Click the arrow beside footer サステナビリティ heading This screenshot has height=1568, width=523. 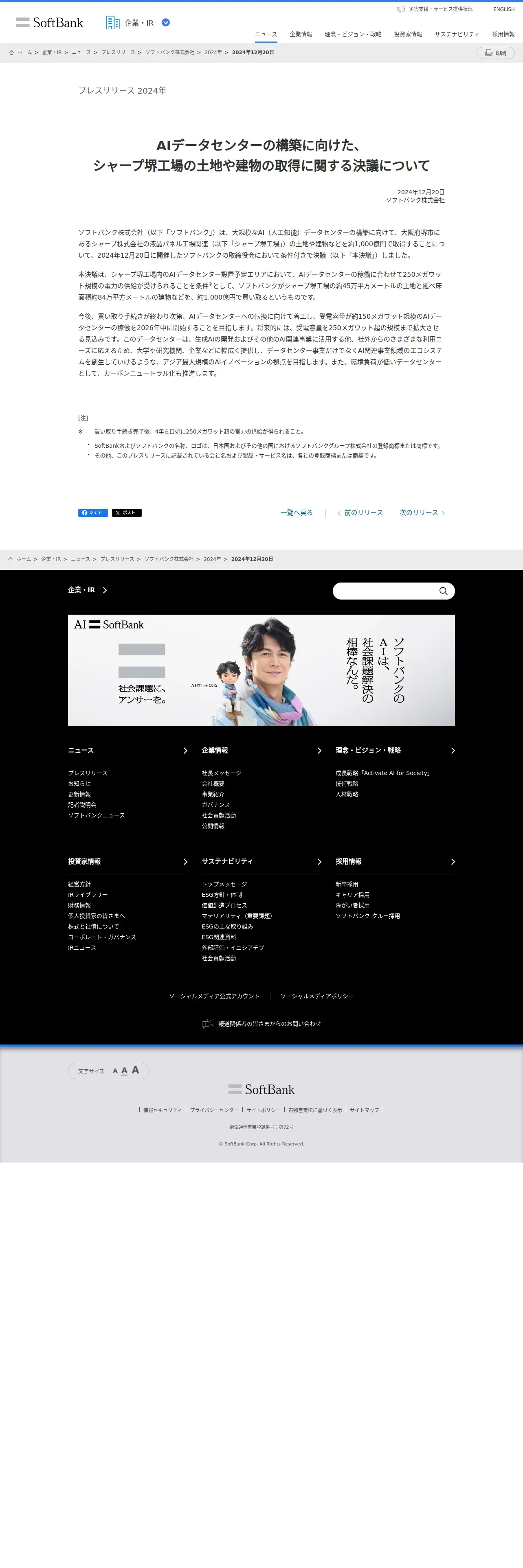click(x=319, y=862)
